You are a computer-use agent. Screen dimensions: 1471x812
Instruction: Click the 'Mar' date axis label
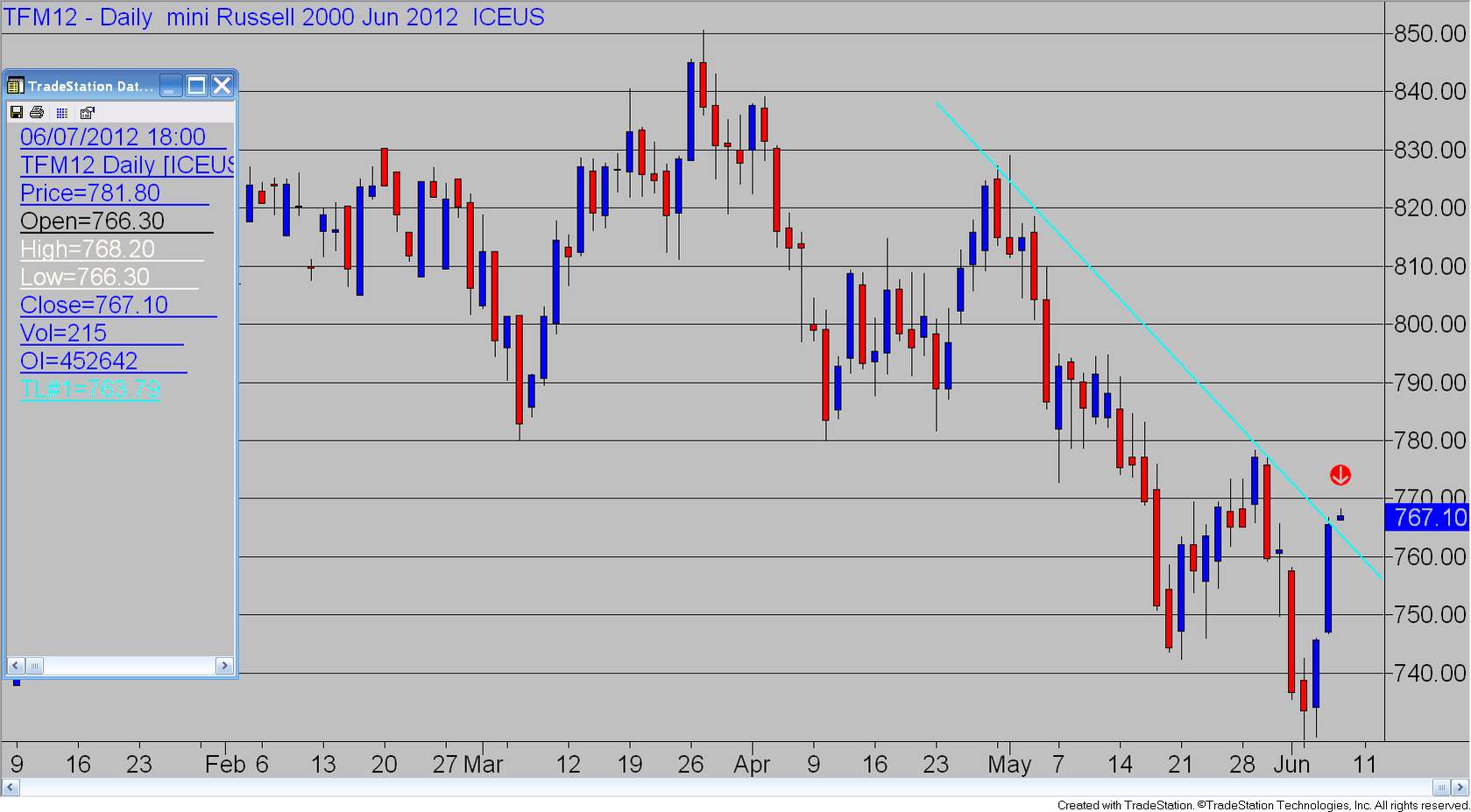(x=483, y=765)
